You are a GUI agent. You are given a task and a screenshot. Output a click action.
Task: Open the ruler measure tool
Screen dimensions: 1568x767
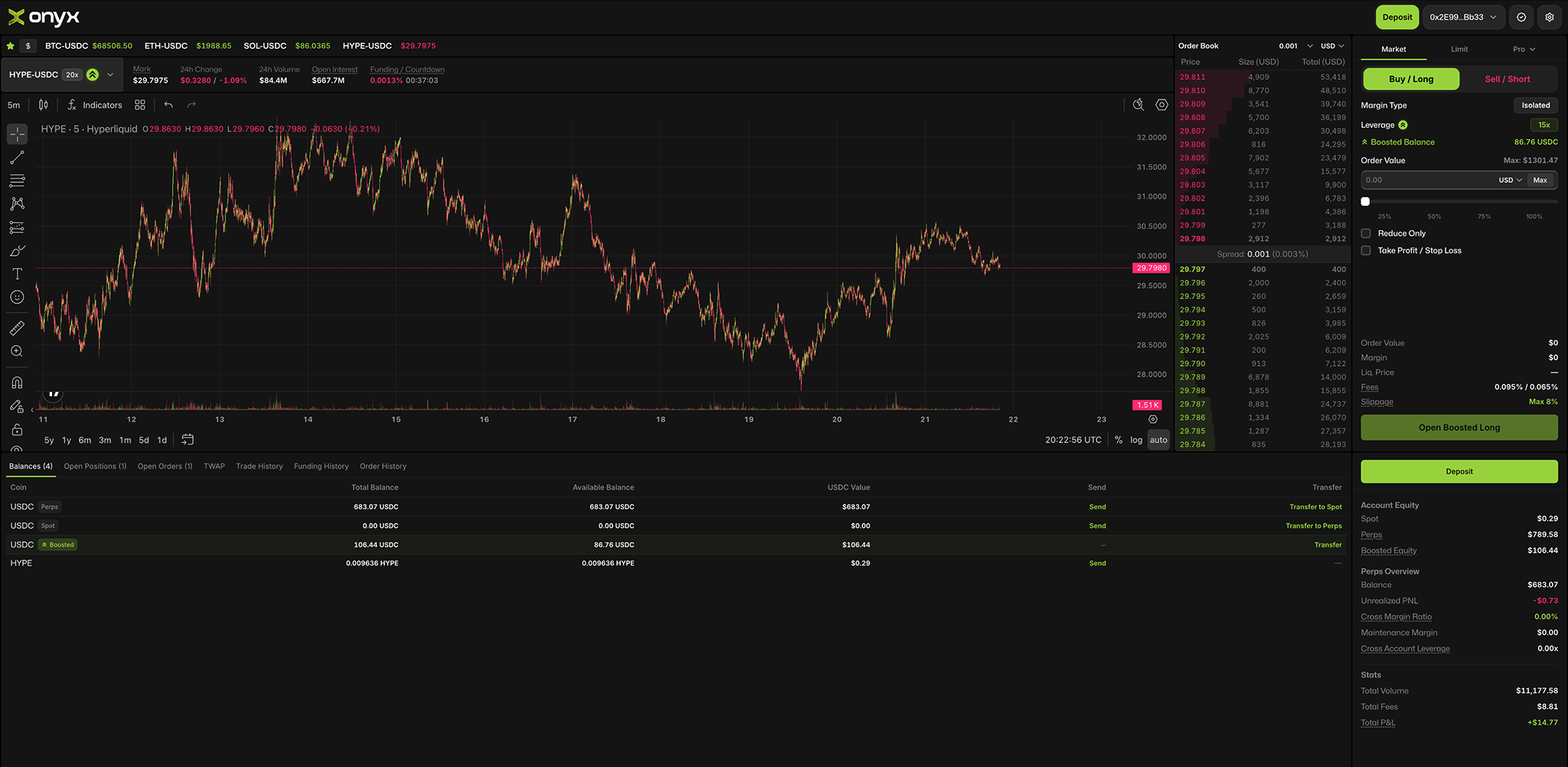[17, 328]
